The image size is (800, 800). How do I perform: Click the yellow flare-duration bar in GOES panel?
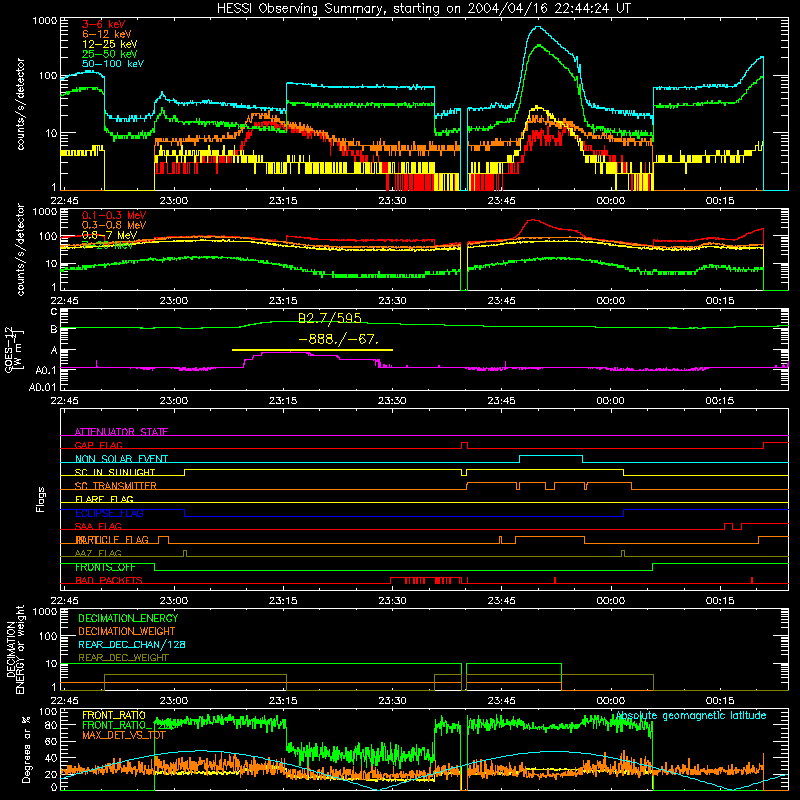tap(312, 350)
